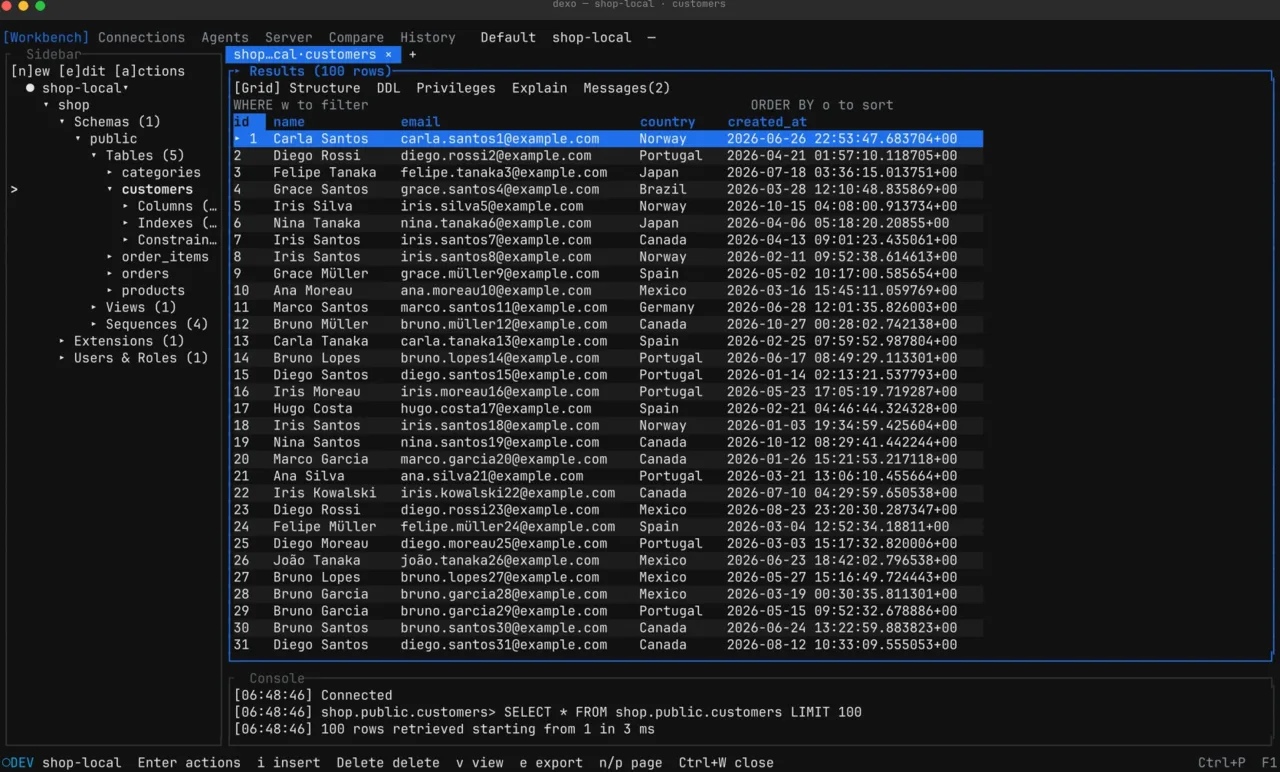Open the sidebar [a]ctions menu
This screenshot has height=772, width=1280.
coord(149,72)
